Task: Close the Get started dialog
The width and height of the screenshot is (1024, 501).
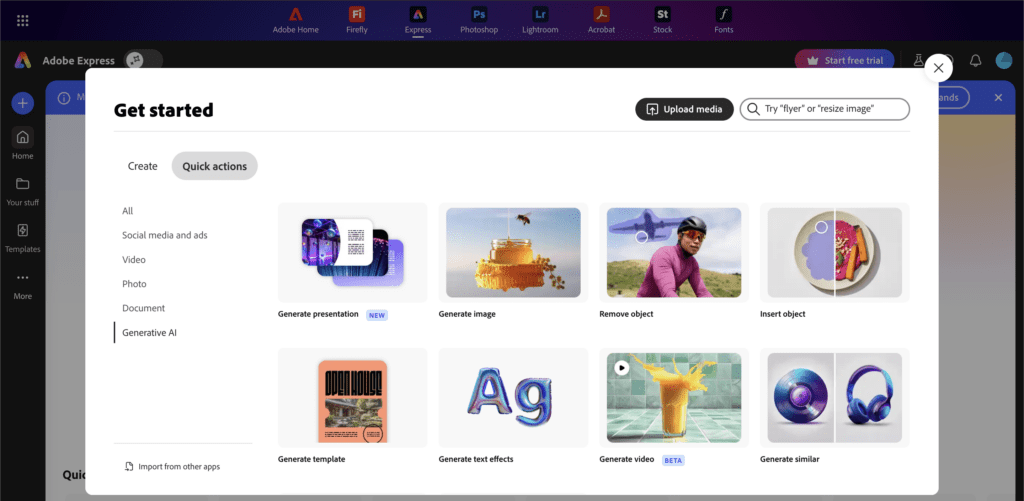Action: point(937,68)
